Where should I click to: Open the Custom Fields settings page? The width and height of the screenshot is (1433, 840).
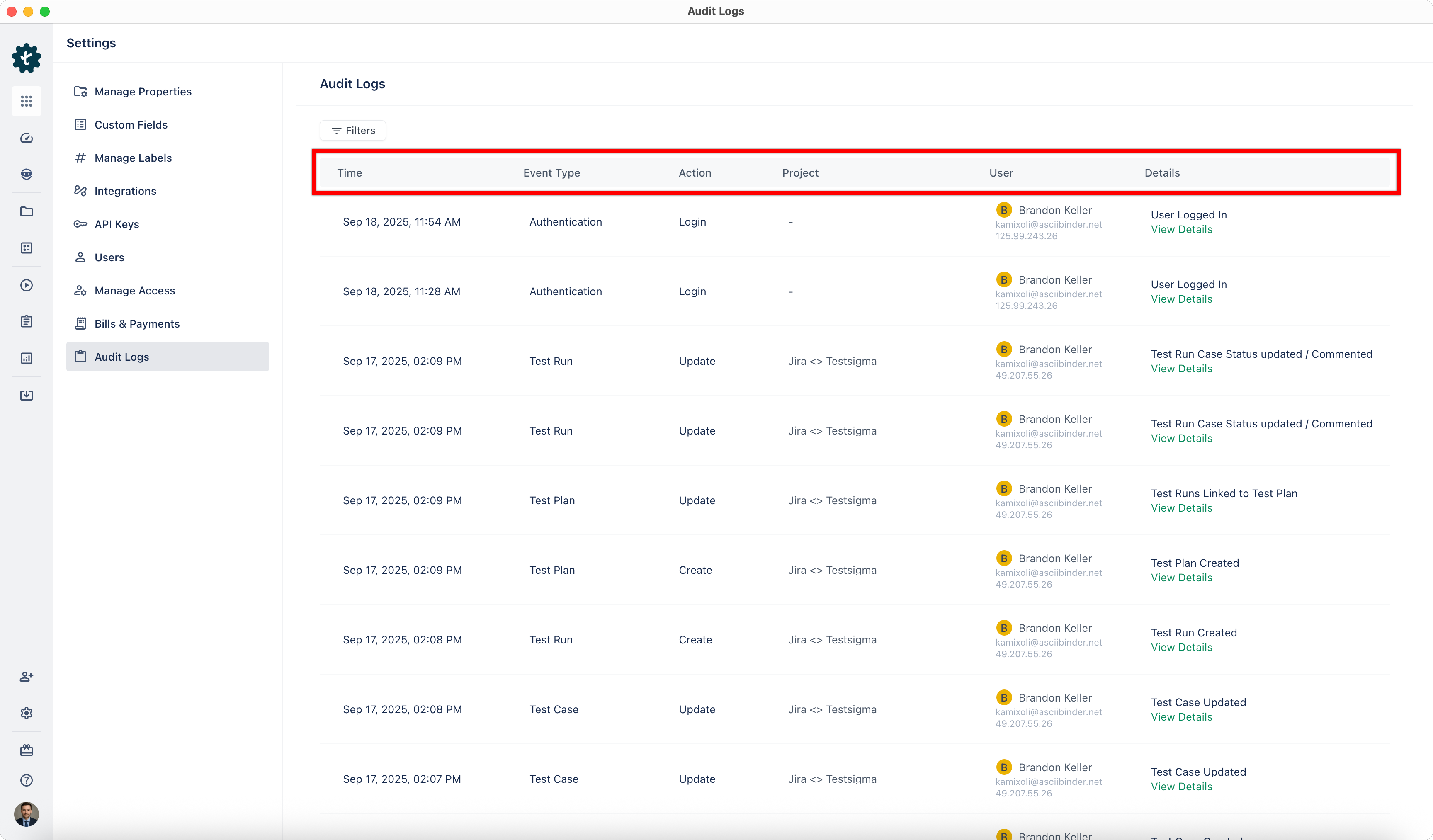[x=131, y=124]
